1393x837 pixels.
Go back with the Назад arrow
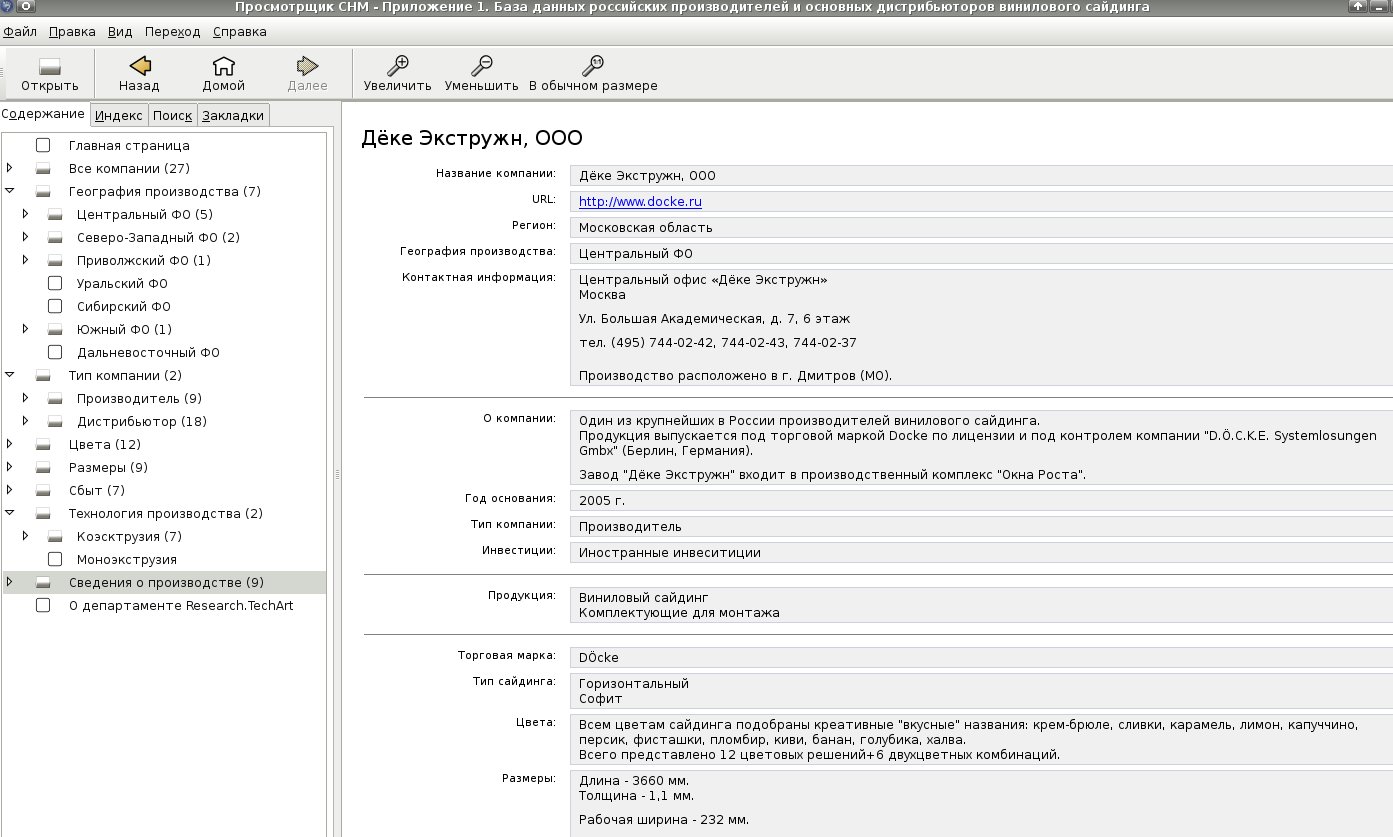point(139,66)
